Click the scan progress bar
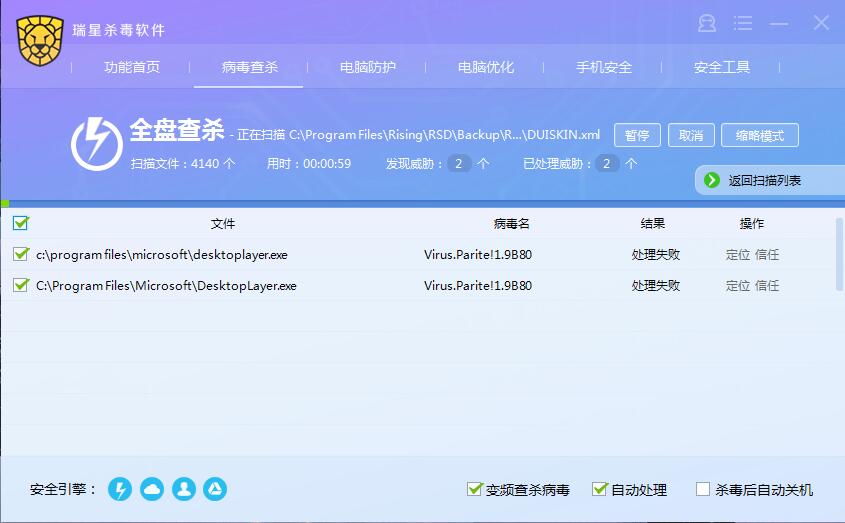Image resolution: width=845 pixels, height=523 pixels. 422,204
